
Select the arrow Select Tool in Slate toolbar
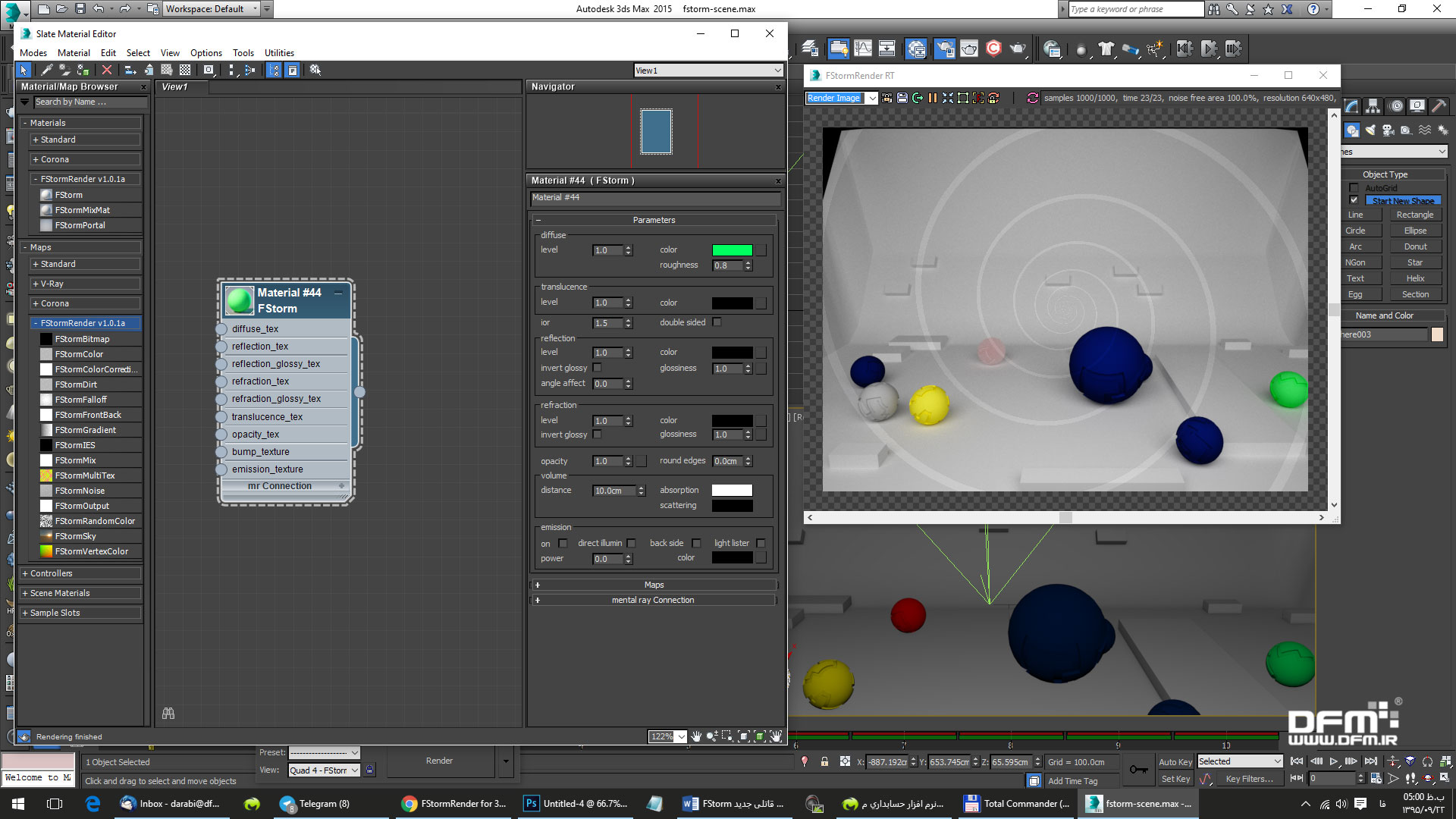pyautogui.click(x=24, y=70)
